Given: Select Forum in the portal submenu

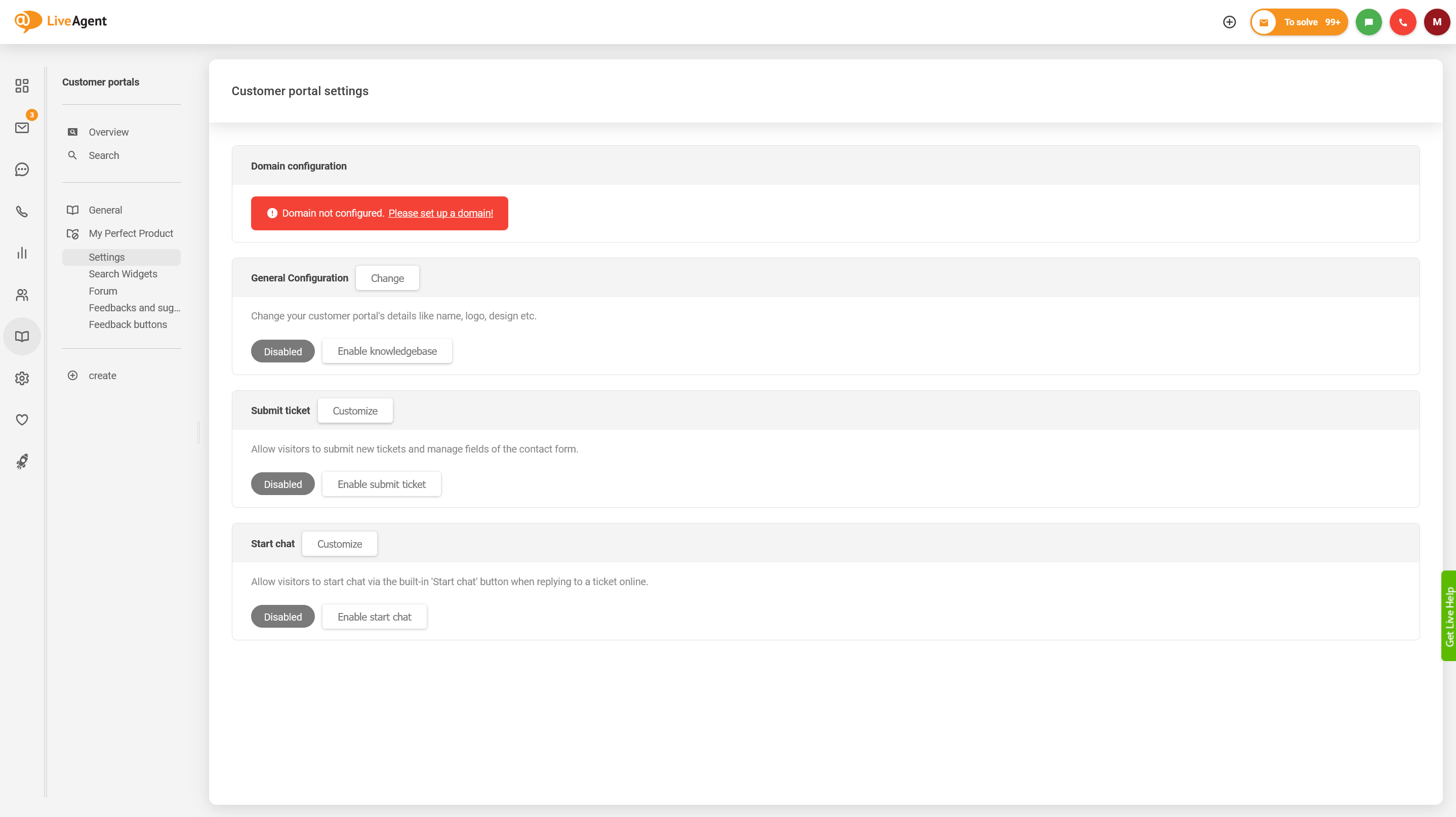Looking at the screenshot, I should [x=103, y=291].
